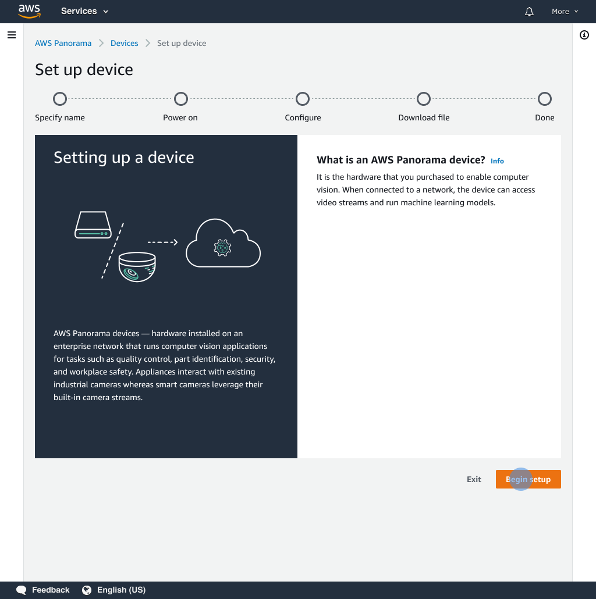597x600 pixels.
Task: Open the info help panel icon
Action: (x=584, y=35)
